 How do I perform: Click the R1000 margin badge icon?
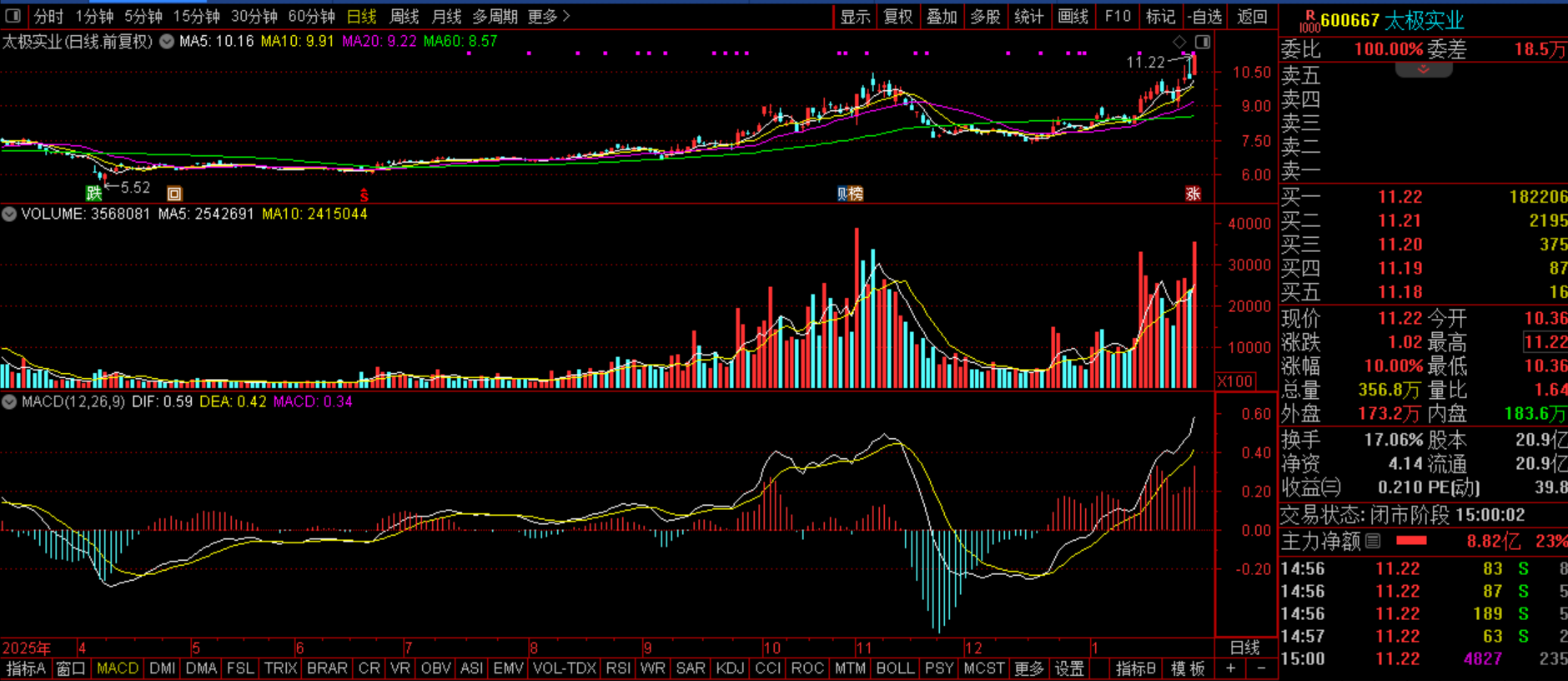(x=1309, y=21)
